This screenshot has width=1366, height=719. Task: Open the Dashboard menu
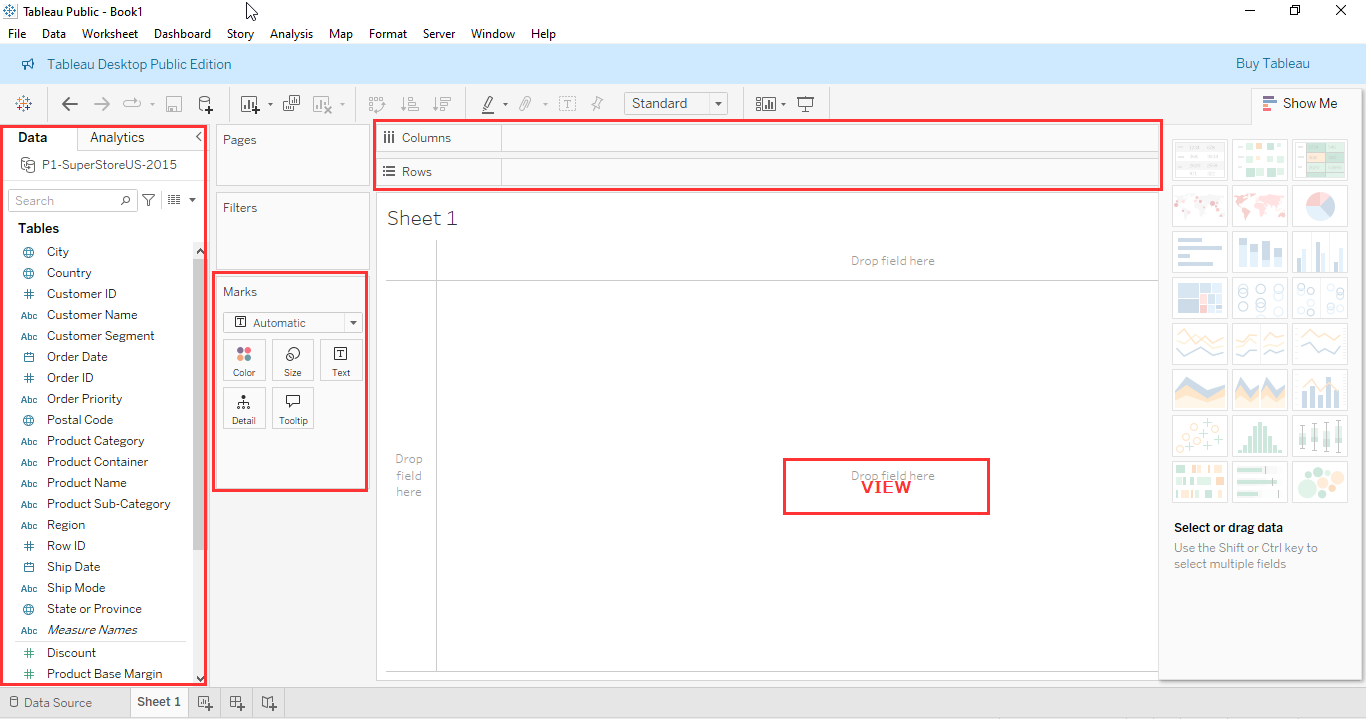click(x=182, y=33)
